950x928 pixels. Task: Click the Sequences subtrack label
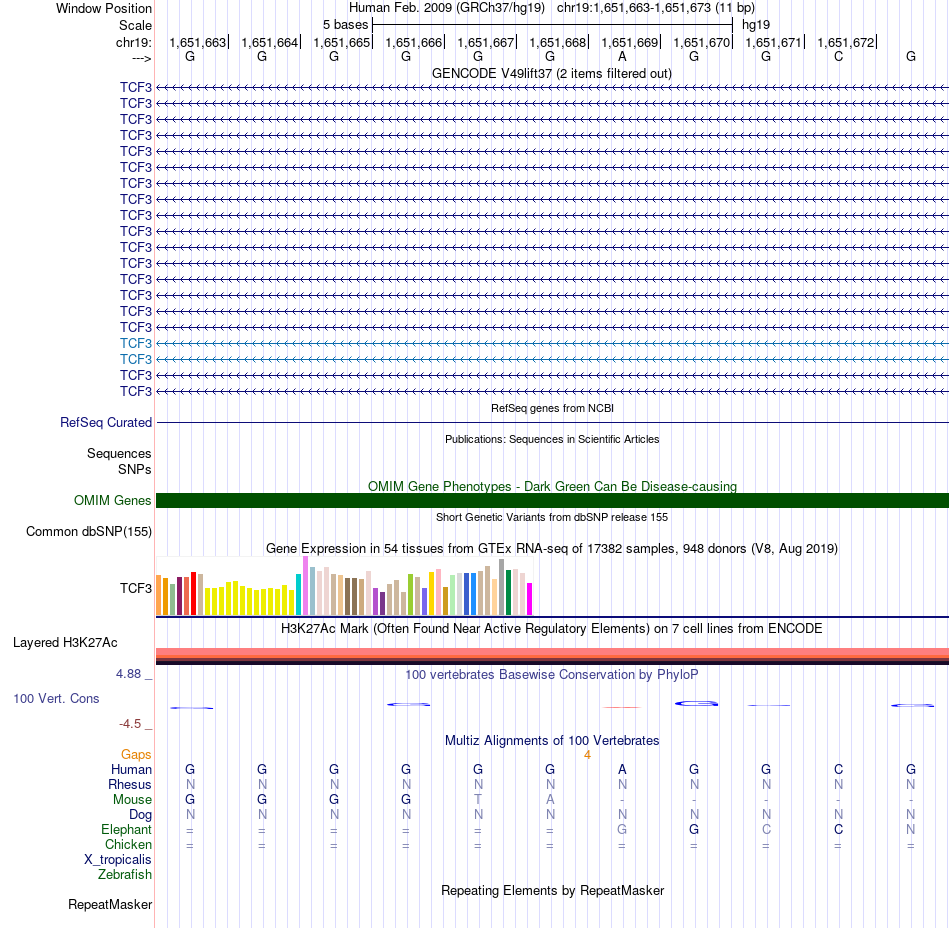119,453
